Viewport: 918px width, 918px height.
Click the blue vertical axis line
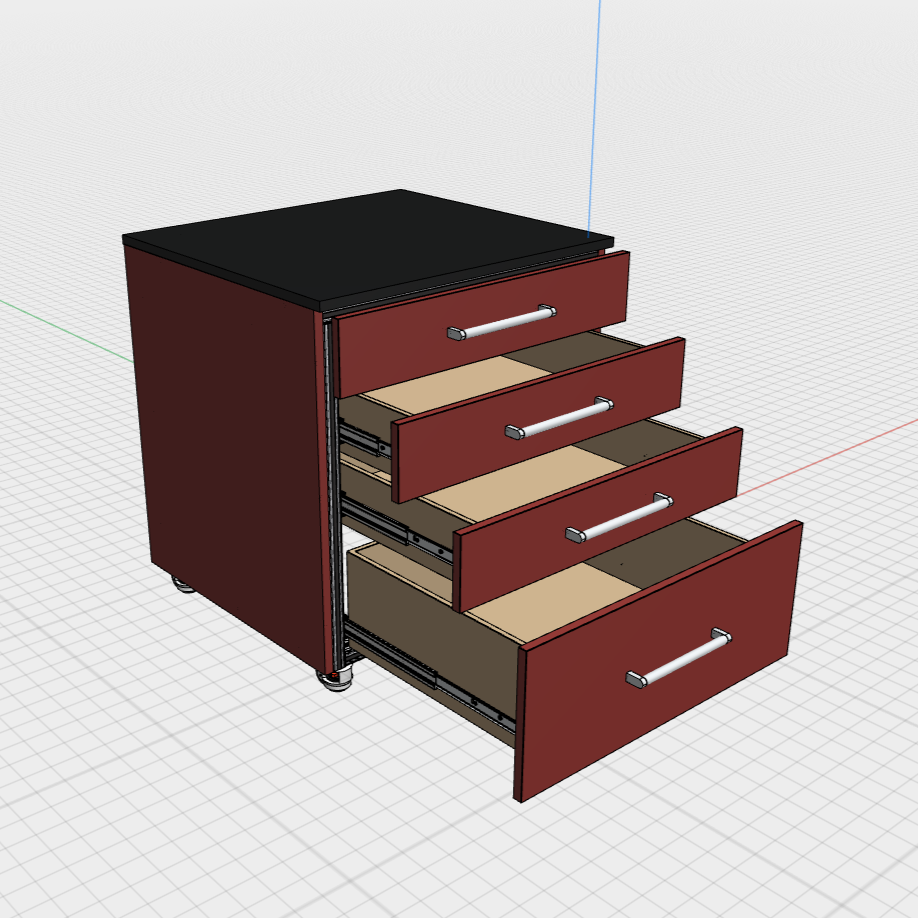(x=597, y=100)
